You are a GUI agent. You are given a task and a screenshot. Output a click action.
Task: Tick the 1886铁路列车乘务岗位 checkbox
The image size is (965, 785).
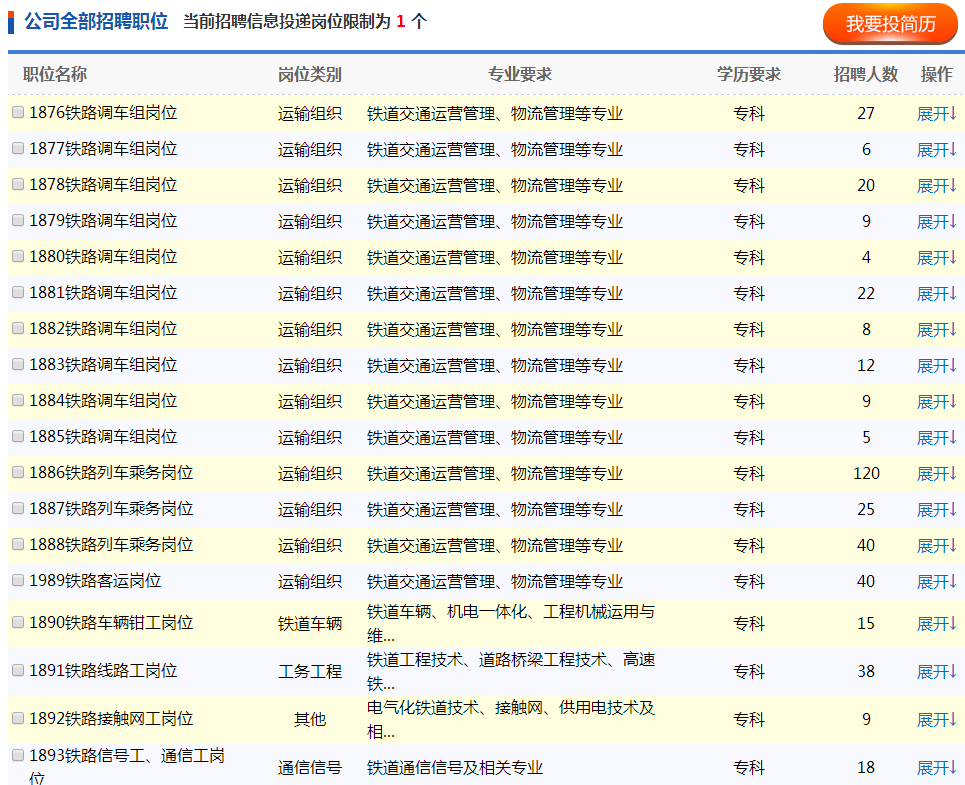coord(18,472)
